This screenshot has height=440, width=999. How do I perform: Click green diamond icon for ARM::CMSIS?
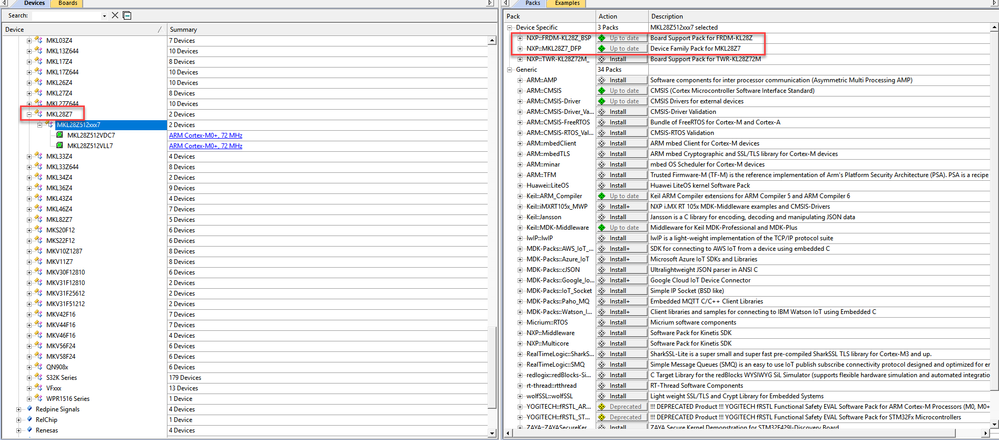[x=601, y=90]
